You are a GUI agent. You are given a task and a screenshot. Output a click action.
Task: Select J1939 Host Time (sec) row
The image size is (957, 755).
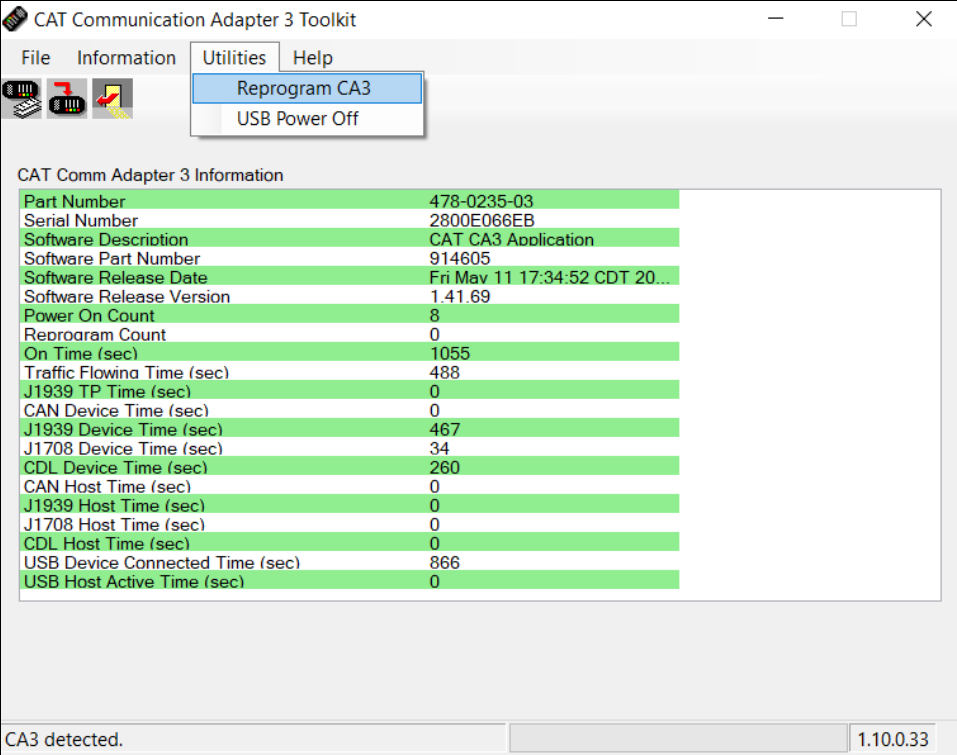pos(350,504)
